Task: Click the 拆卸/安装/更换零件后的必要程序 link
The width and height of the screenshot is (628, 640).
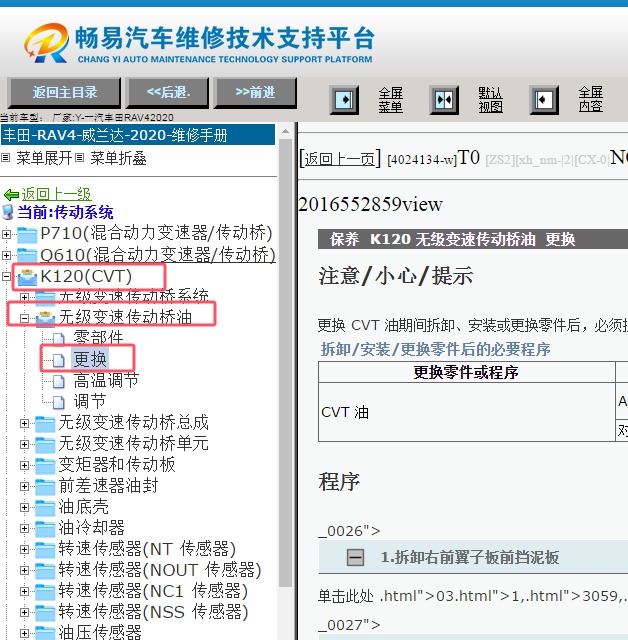Action: (x=435, y=349)
